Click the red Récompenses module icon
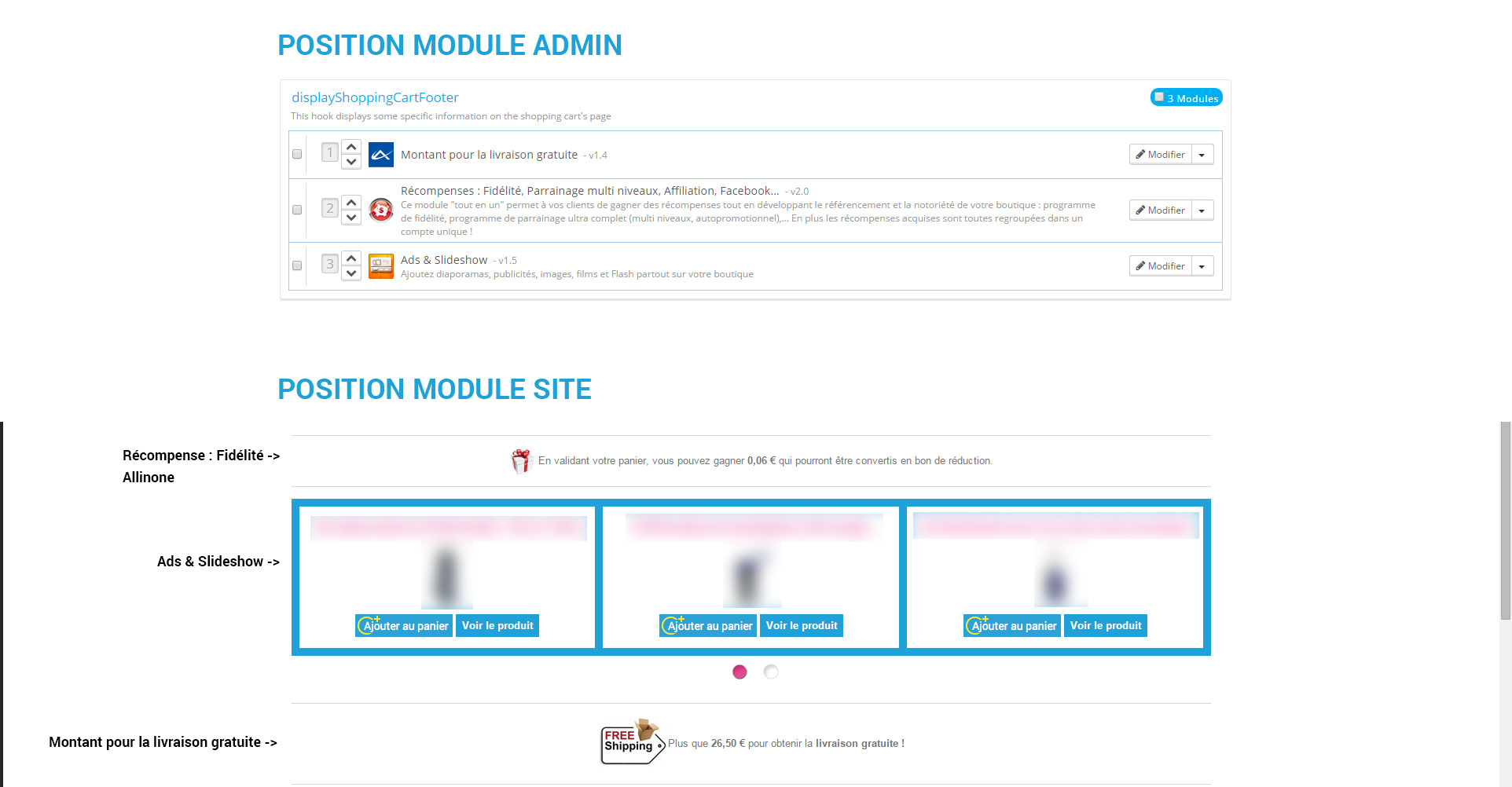1512x787 pixels. [381, 210]
